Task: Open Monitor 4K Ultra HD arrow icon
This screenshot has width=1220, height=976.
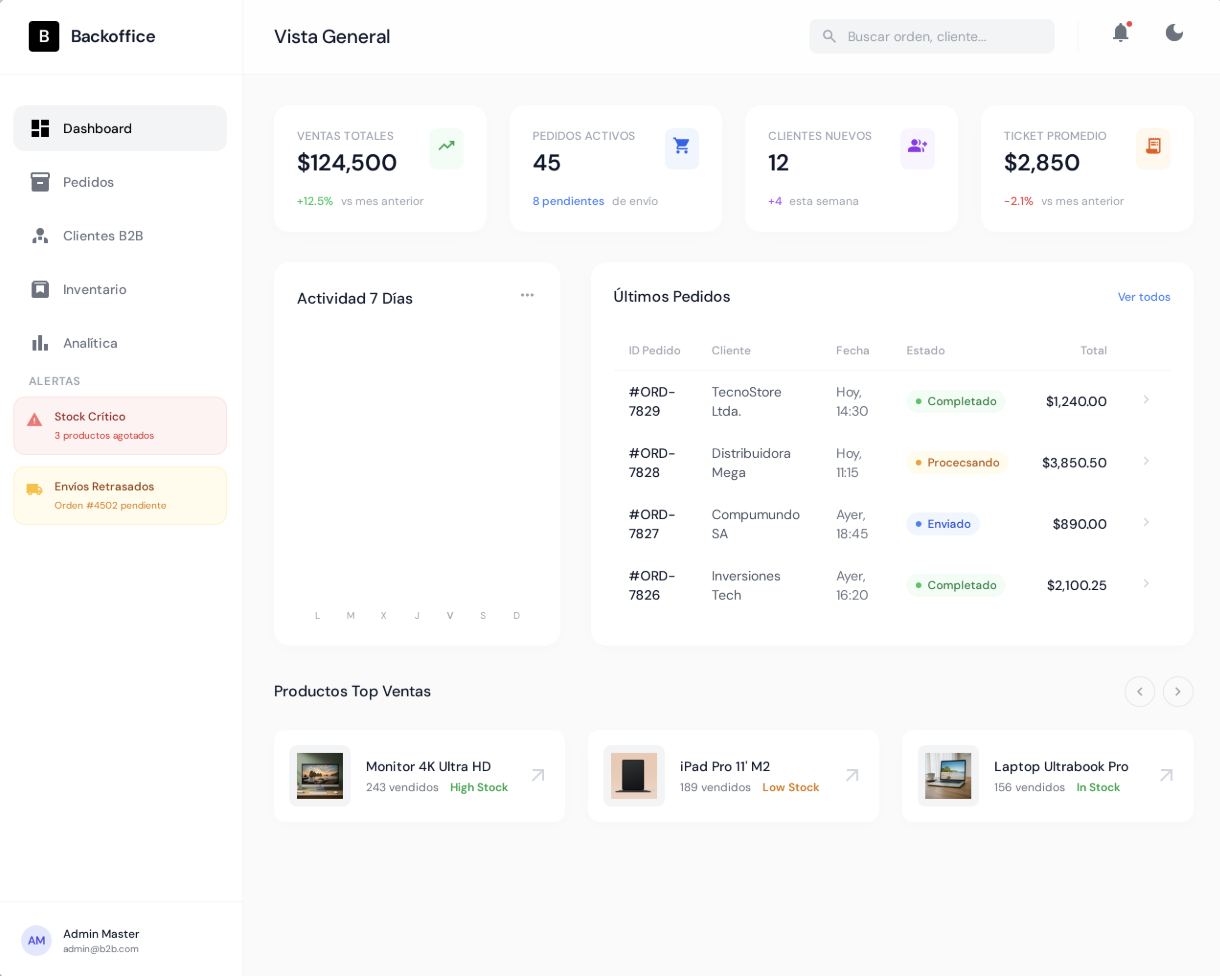Action: point(538,776)
